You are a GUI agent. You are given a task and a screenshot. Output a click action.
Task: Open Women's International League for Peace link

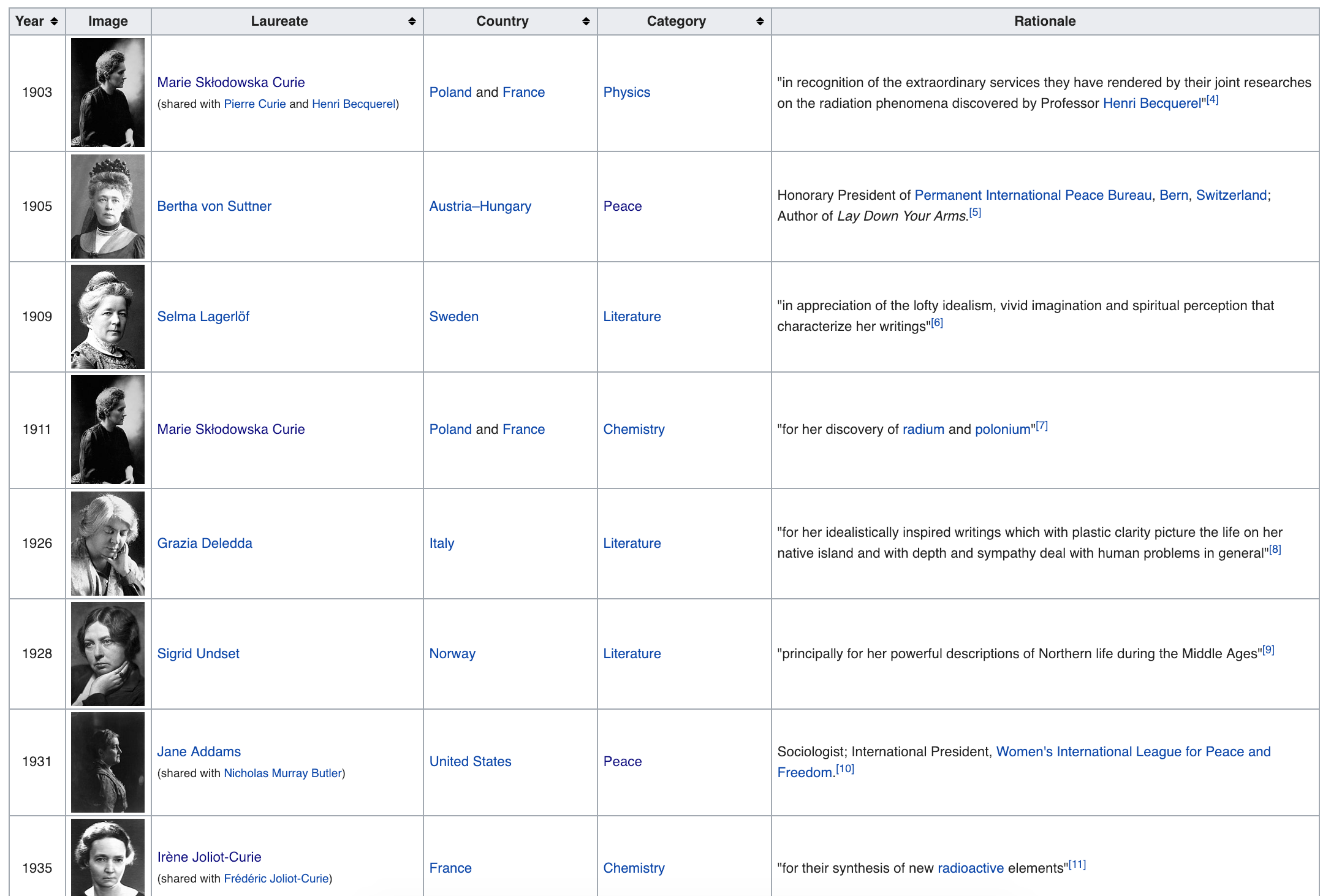pos(1132,752)
